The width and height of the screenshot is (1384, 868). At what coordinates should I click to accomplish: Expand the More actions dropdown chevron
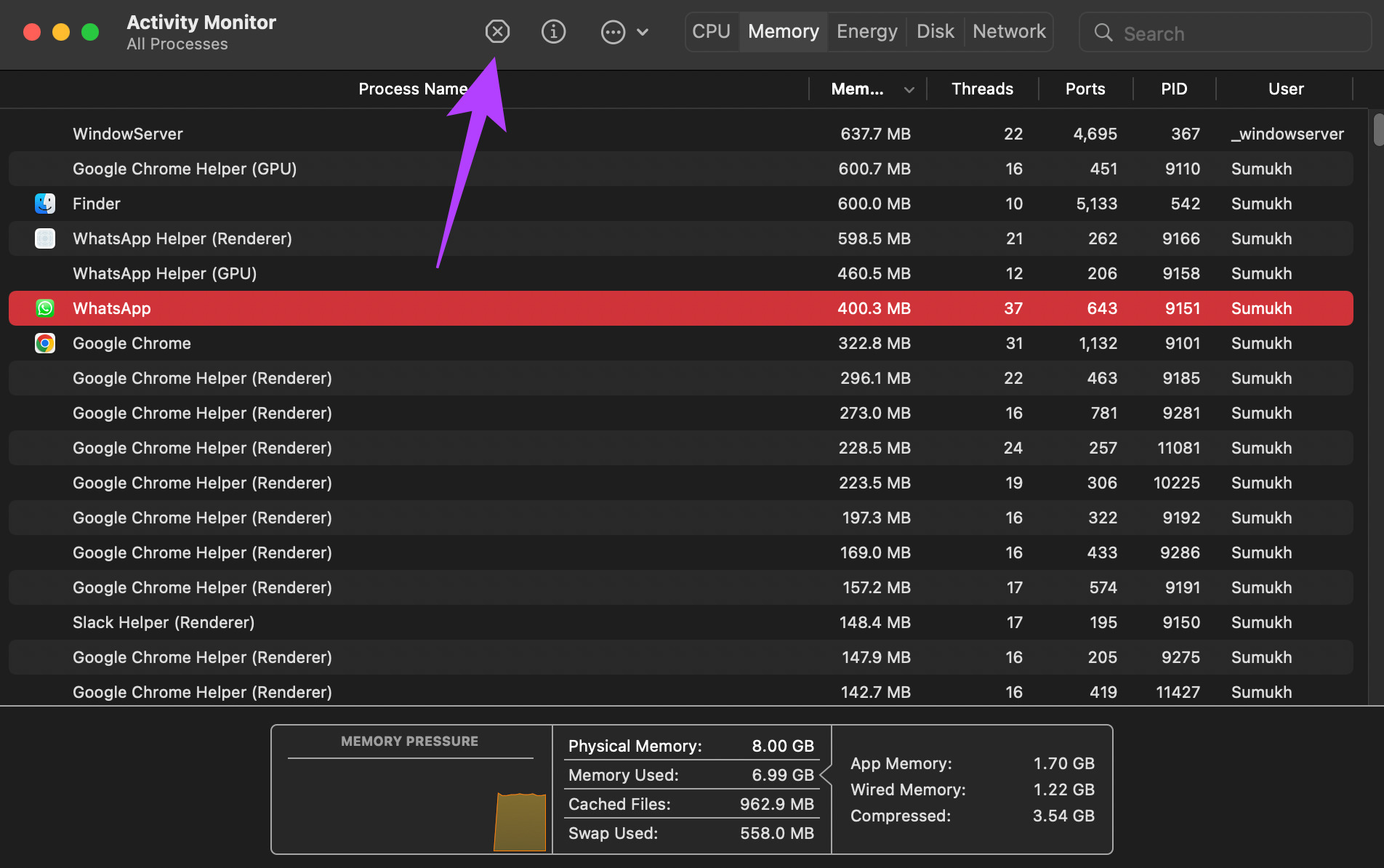[x=643, y=32]
